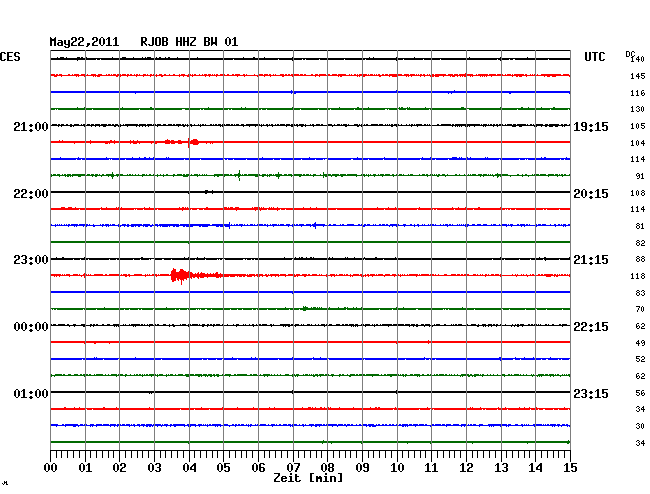Select the DC value 108

638,193
